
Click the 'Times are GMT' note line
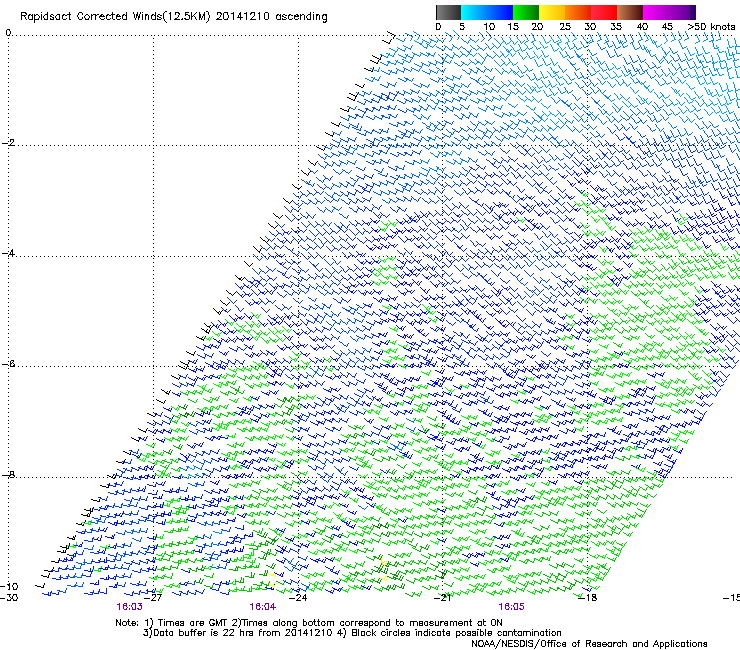[309, 623]
